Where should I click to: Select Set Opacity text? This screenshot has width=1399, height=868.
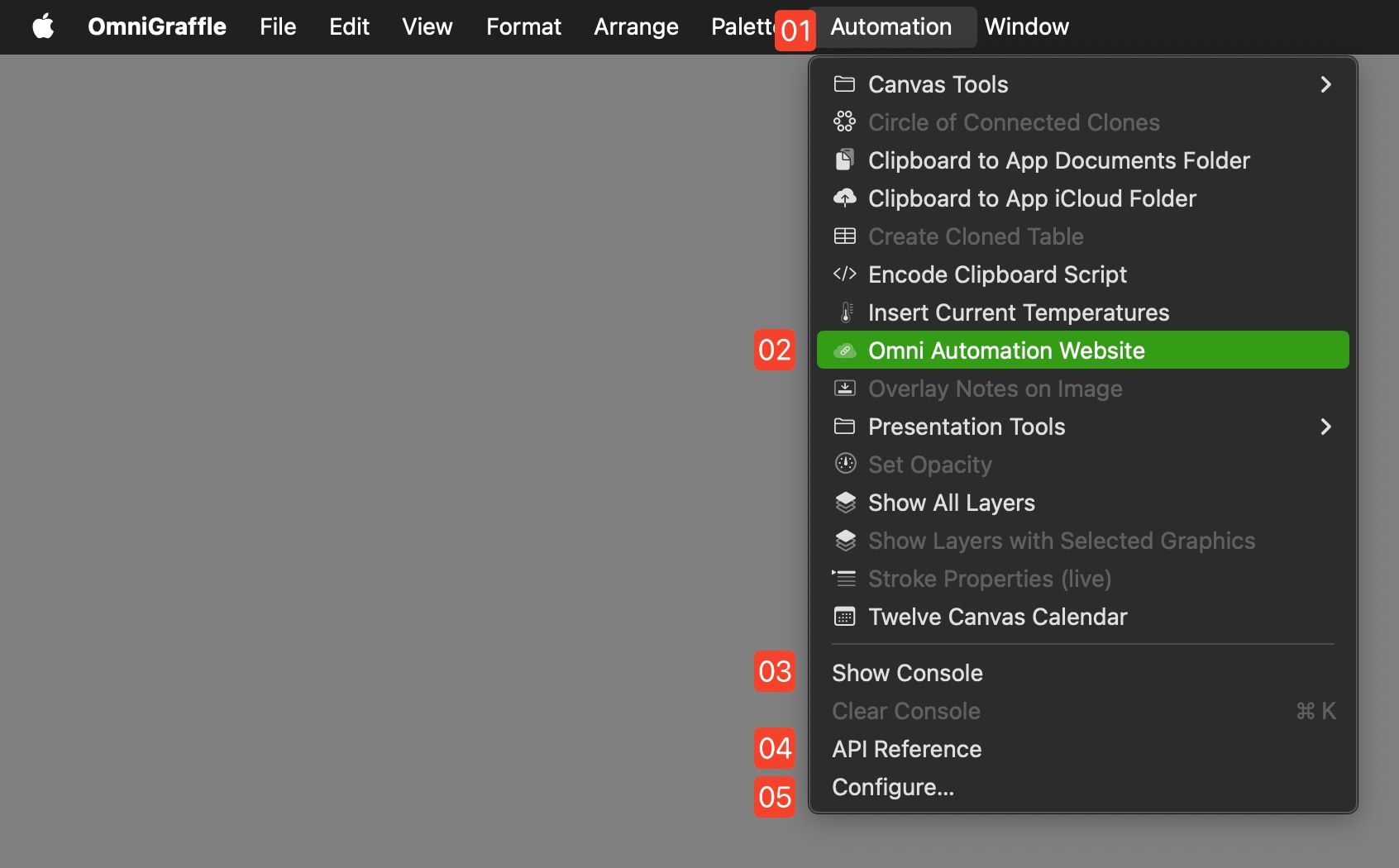[x=930, y=465]
